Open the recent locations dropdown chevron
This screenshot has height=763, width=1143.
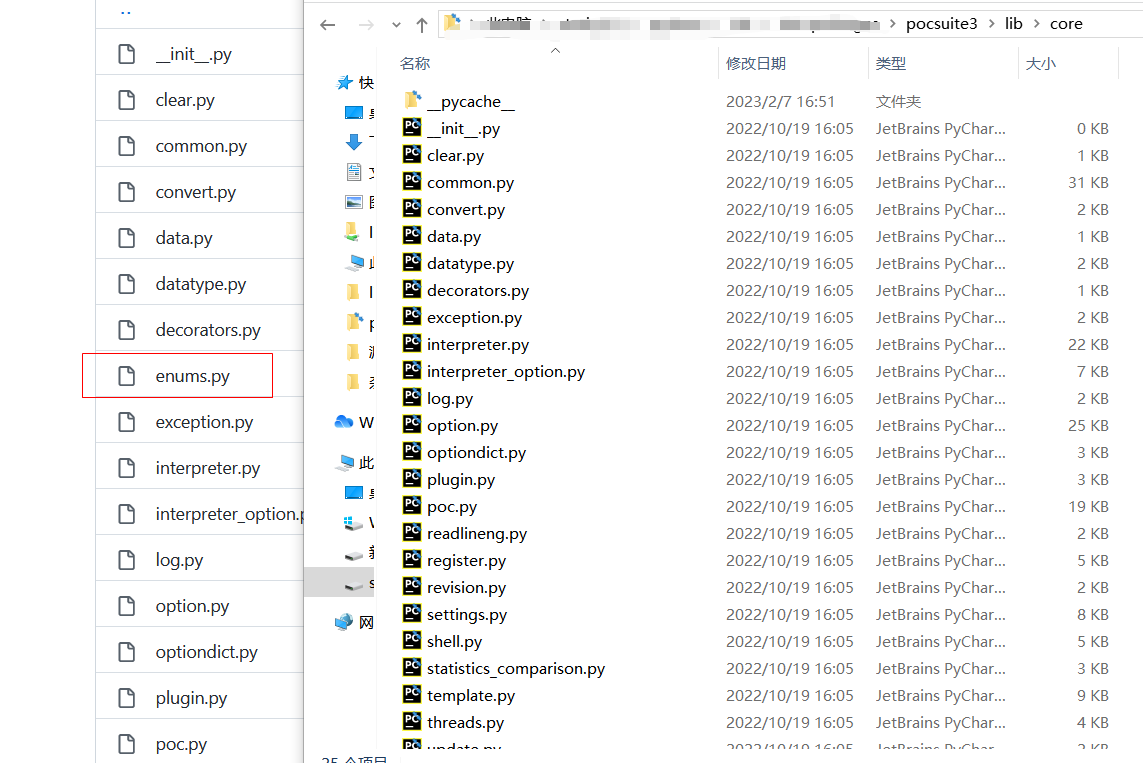pos(394,23)
